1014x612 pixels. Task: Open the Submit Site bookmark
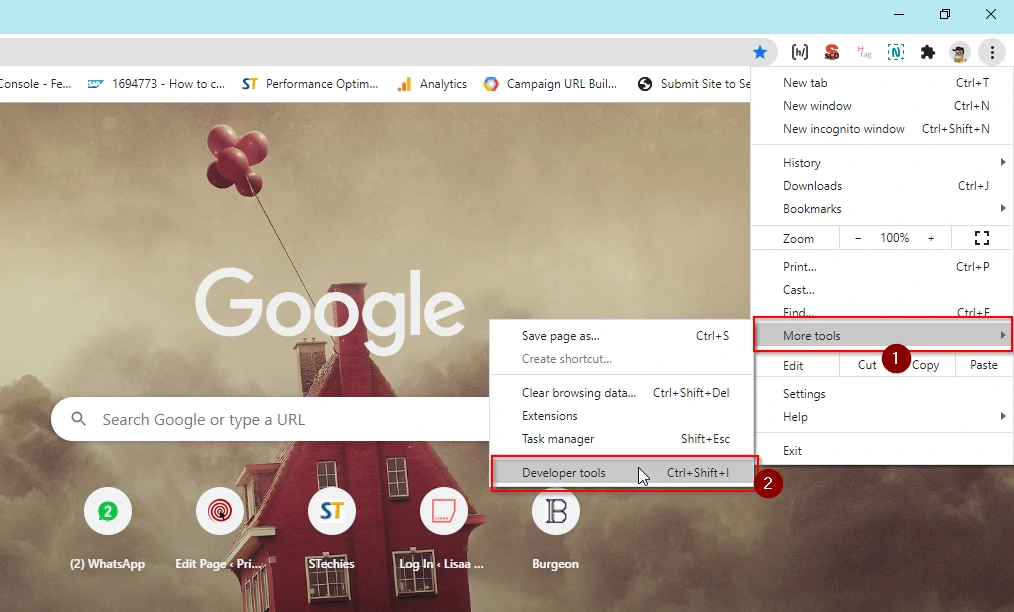pyautogui.click(x=694, y=84)
